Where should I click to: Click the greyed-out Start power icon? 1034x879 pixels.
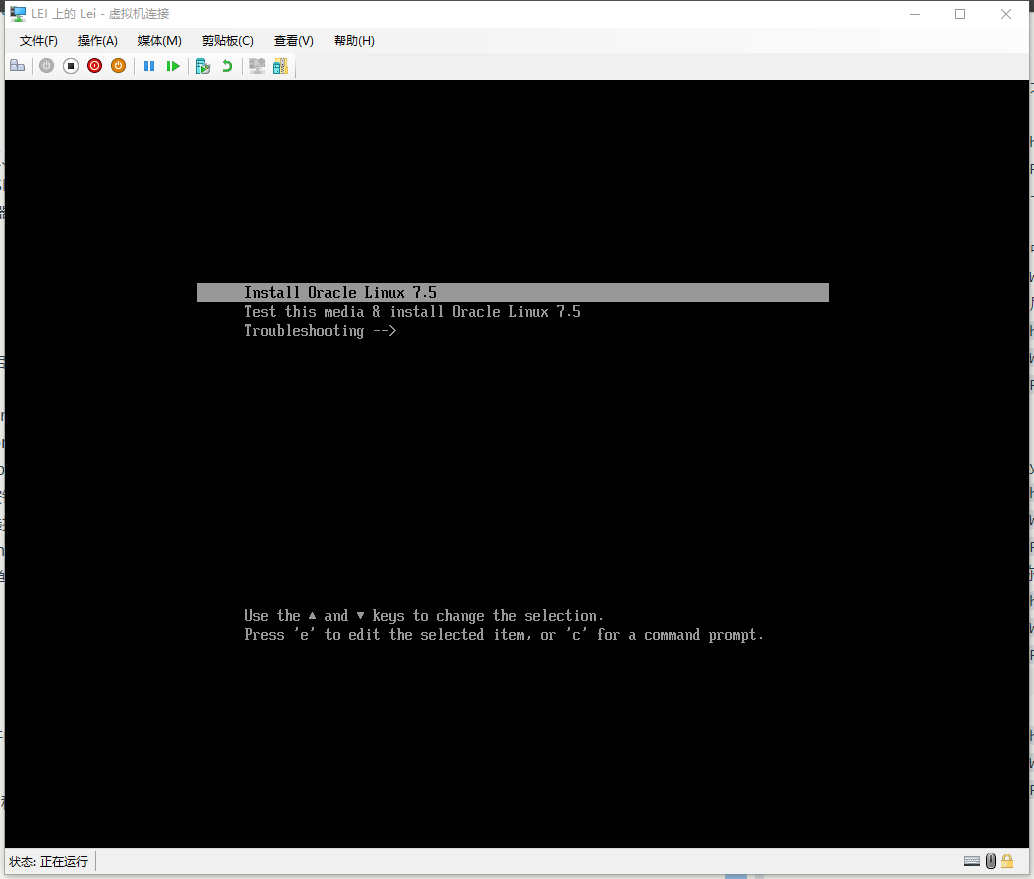(46, 66)
